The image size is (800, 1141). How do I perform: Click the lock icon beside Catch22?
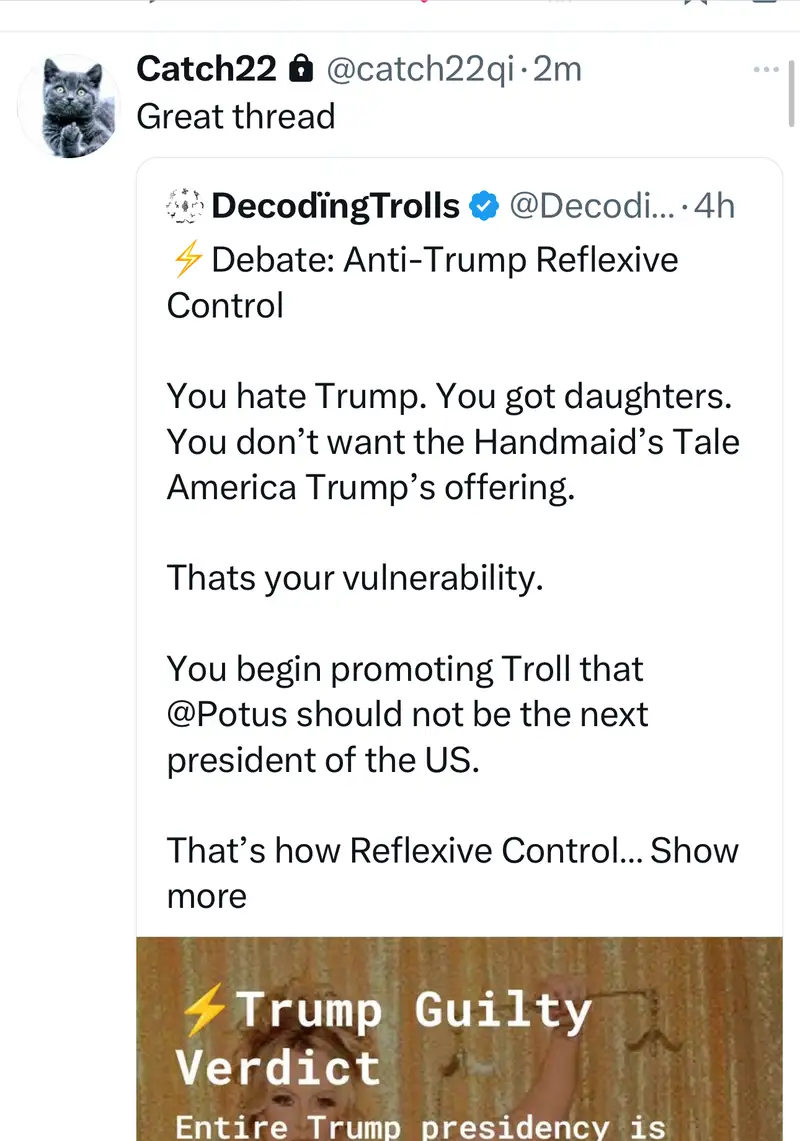298,69
